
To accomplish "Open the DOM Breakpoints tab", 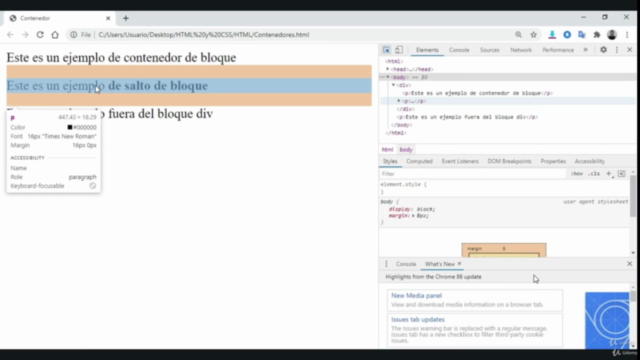I will click(x=509, y=161).
